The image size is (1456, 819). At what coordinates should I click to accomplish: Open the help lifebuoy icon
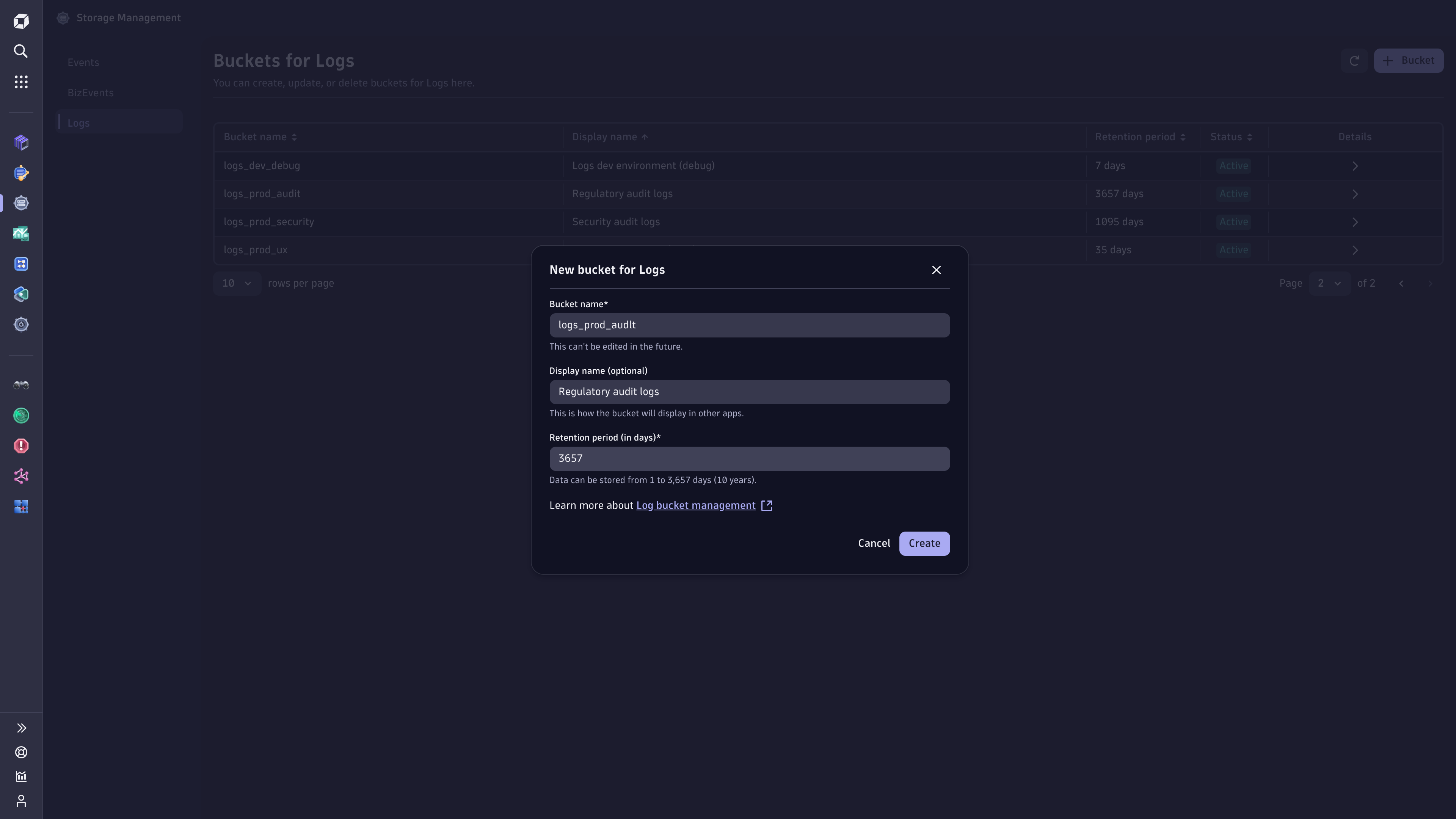[x=21, y=752]
